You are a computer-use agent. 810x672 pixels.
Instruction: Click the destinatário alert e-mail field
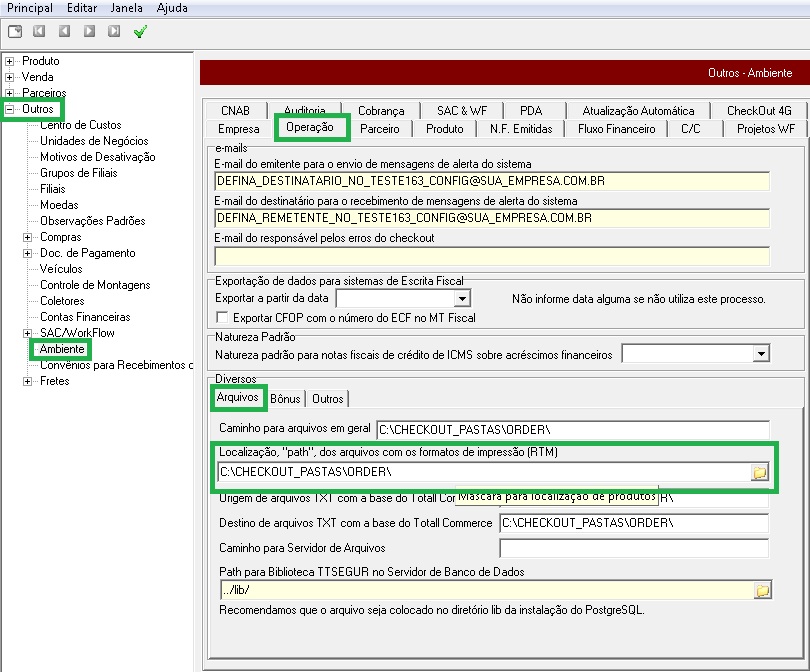pos(492,218)
